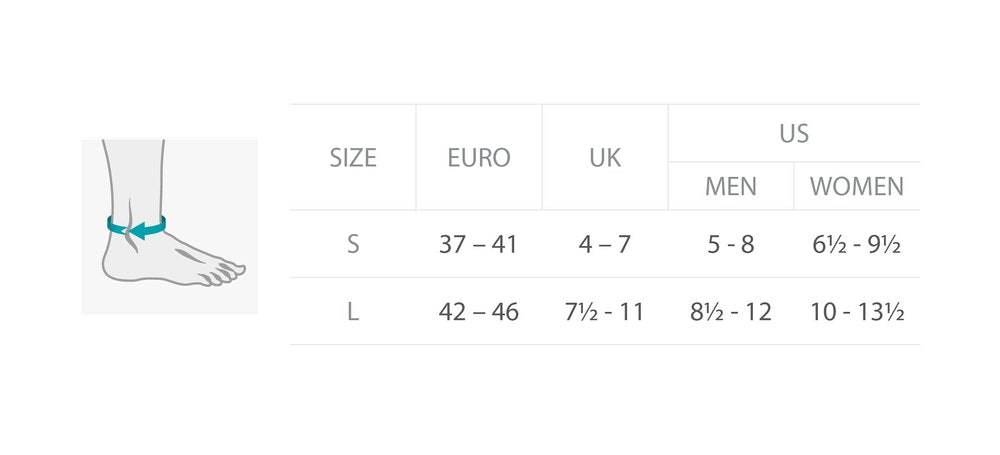Screen dimensions: 1000x455
Task: Click the 6½ - 9½ US women cell
Action: [857, 244]
